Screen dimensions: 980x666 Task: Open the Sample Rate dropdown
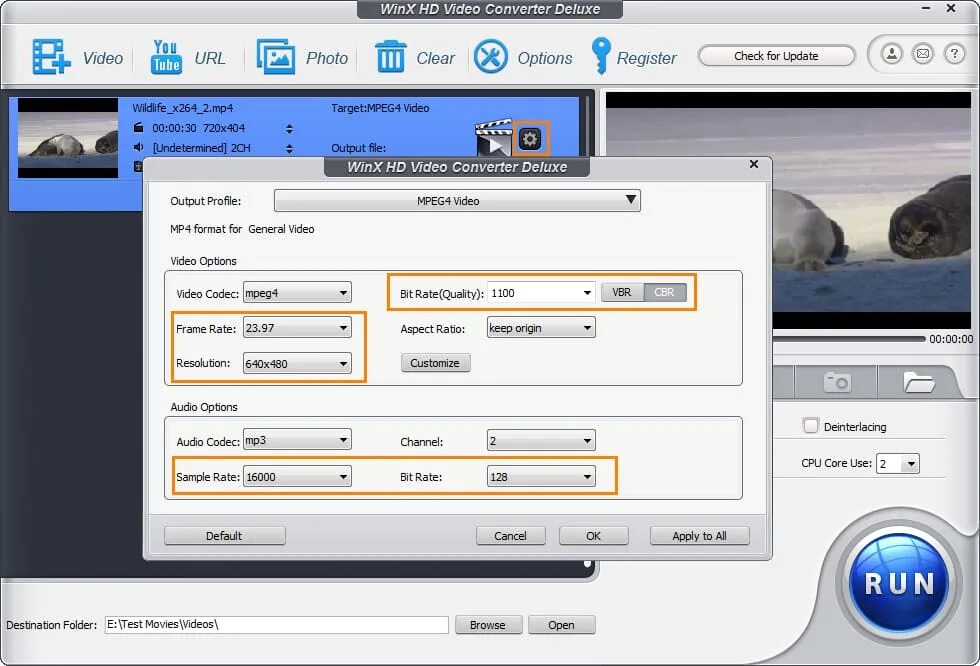tap(297, 477)
